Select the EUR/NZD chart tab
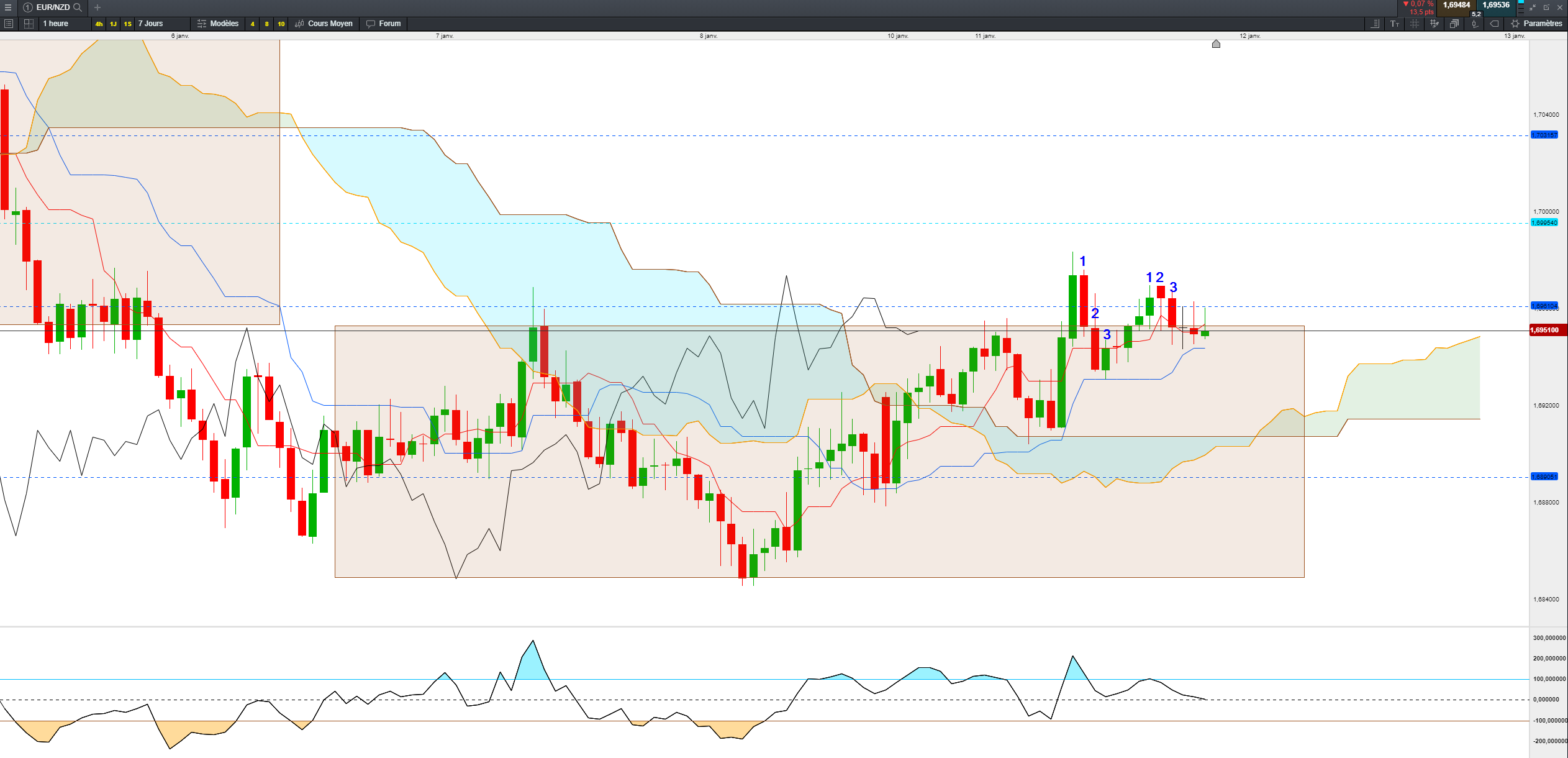This screenshot has height=758, width=1568. [x=53, y=7]
